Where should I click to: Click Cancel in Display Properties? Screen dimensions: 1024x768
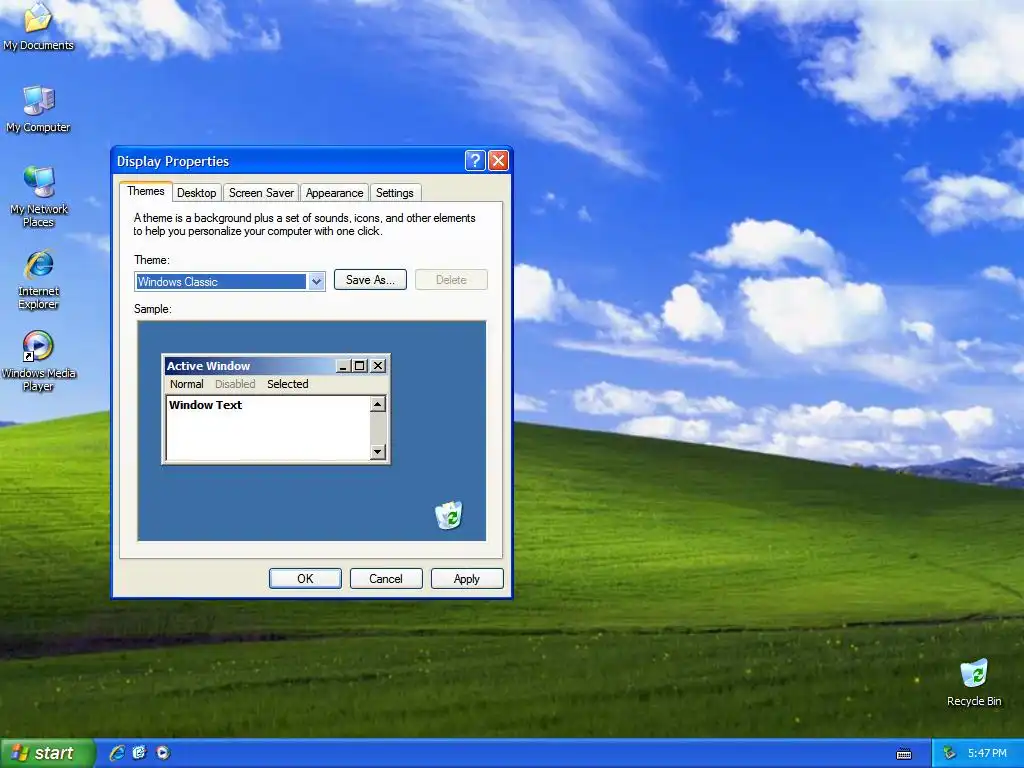point(386,579)
